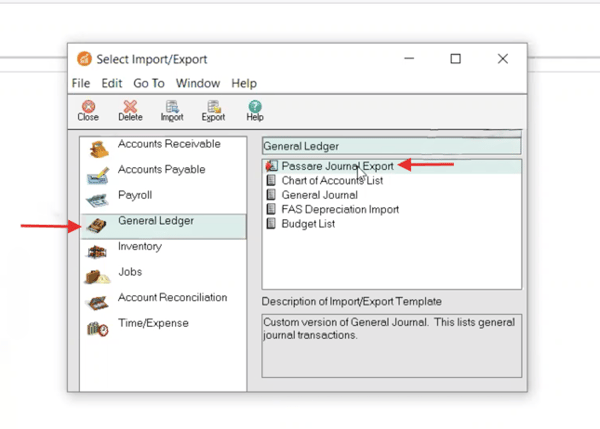Select Budget List template row
Image resolution: width=600 pixels, height=429 pixels.
392,224
